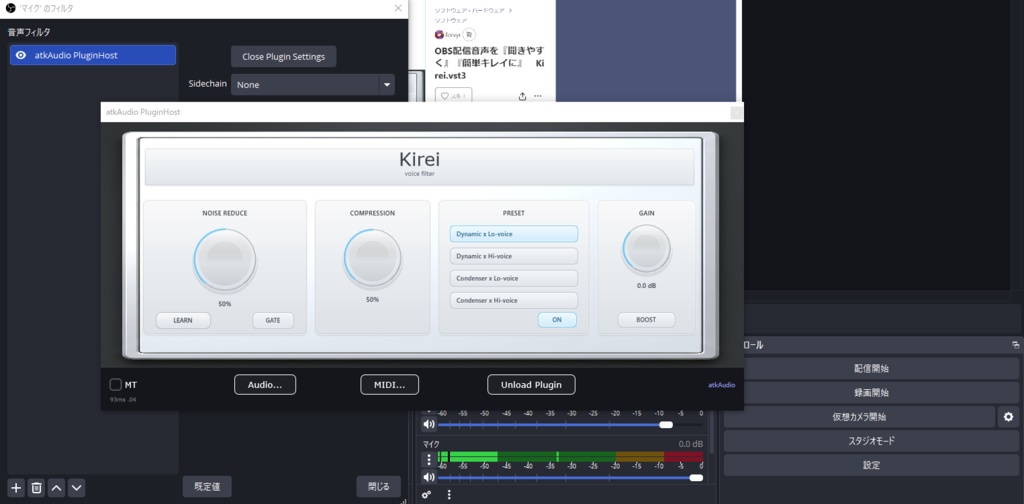Select the Dynamic x Lo-voice preset
The width and height of the screenshot is (1024, 504).
tap(514, 234)
